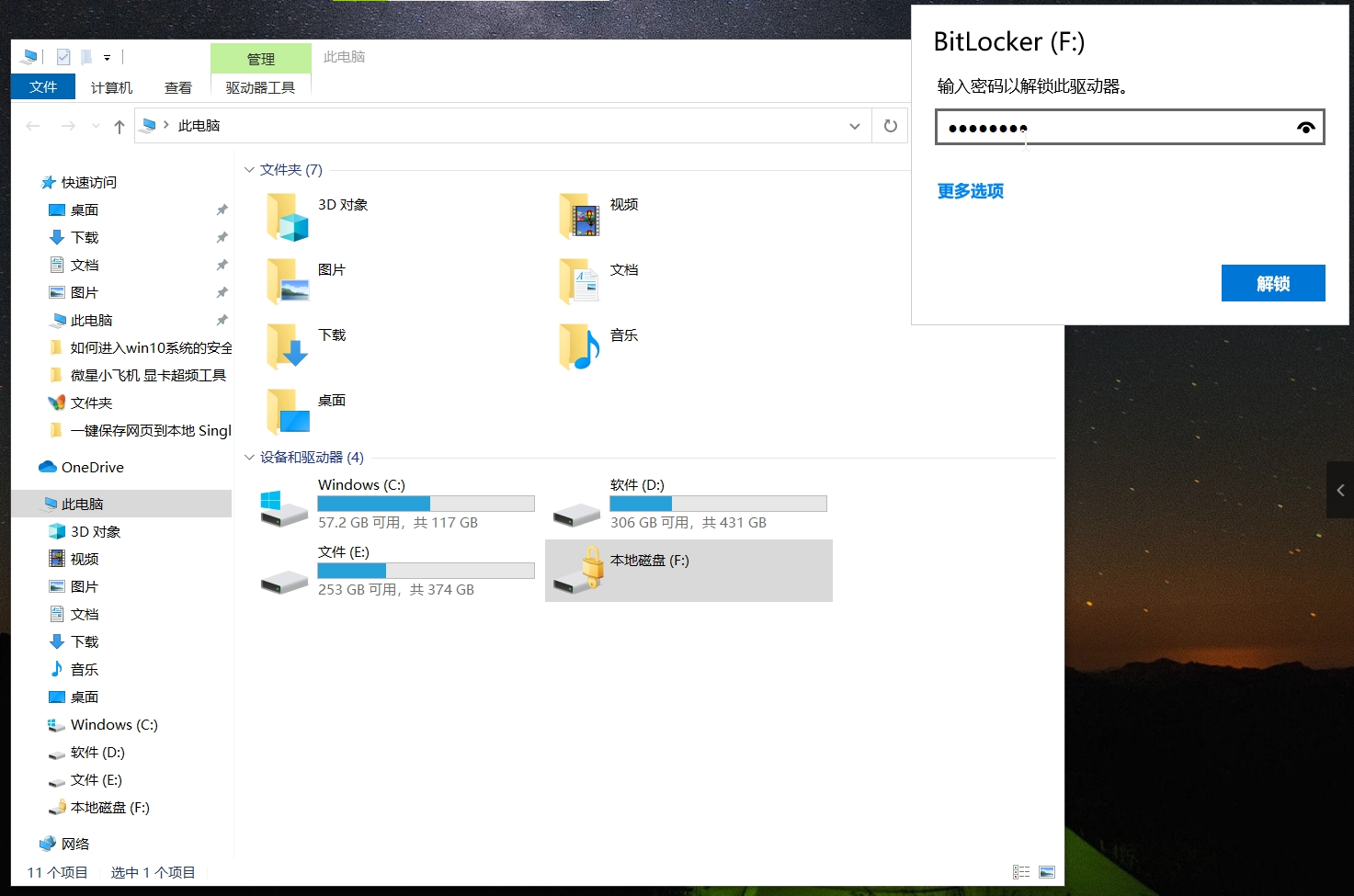The height and width of the screenshot is (896, 1354).
Task: Focus the BitLocker password input field
Action: 1130,128
